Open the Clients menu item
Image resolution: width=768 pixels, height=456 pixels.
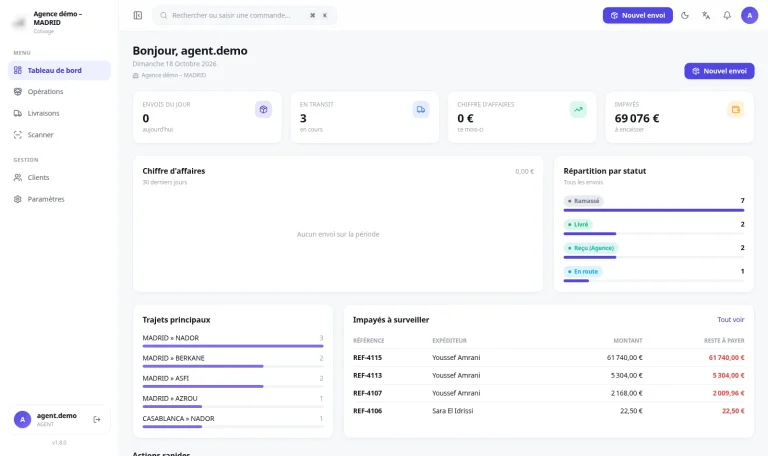pos(59,177)
